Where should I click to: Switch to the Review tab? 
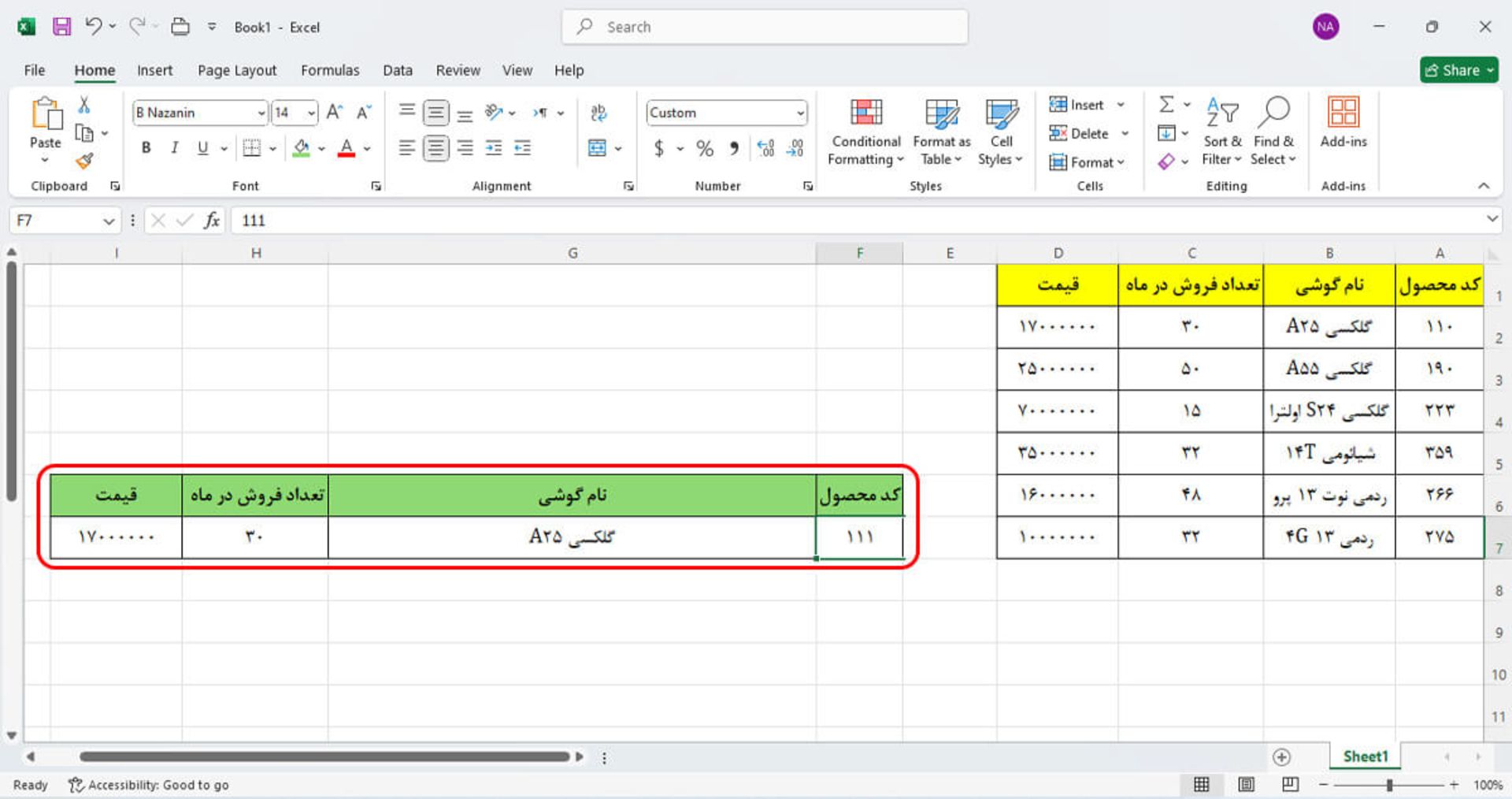(x=458, y=70)
